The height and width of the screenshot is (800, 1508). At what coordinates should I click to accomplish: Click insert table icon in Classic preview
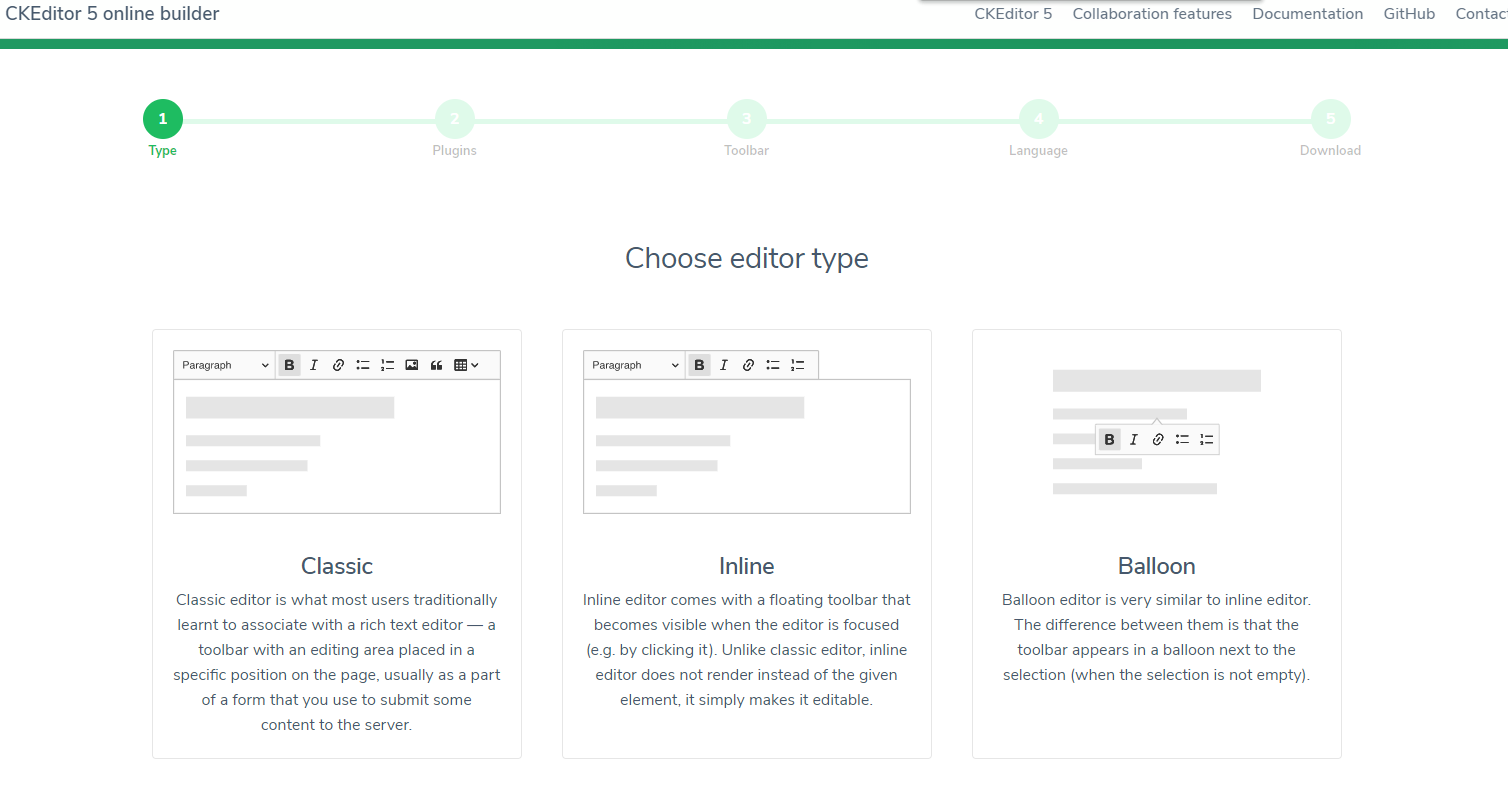(466, 365)
